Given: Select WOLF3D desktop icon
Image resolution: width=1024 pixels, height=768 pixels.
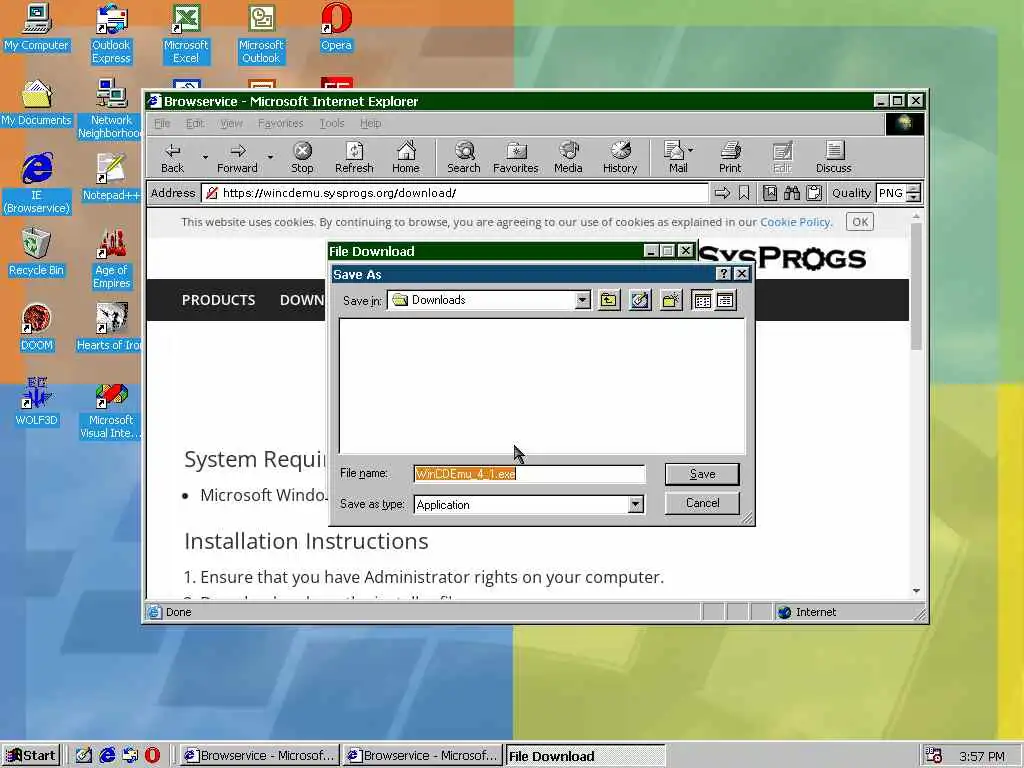Looking at the screenshot, I should coord(36,403).
